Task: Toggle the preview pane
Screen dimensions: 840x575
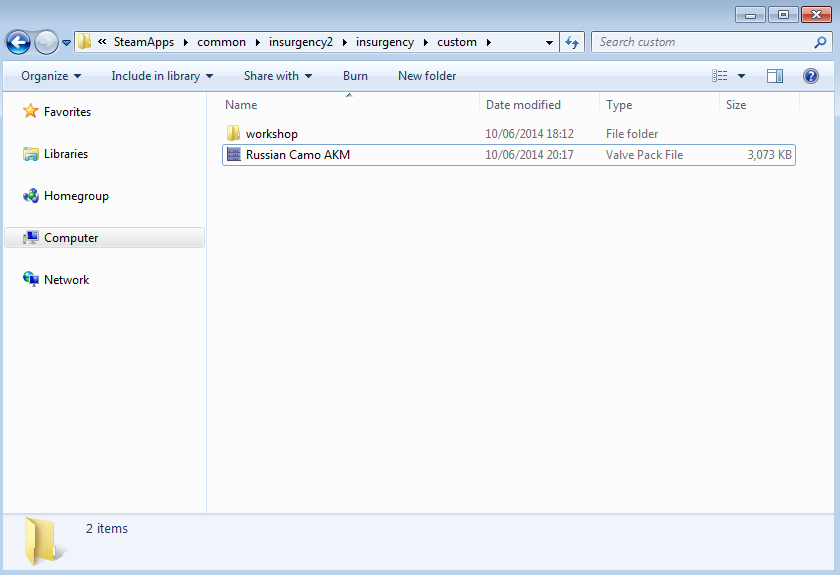Action: (775, 76)
